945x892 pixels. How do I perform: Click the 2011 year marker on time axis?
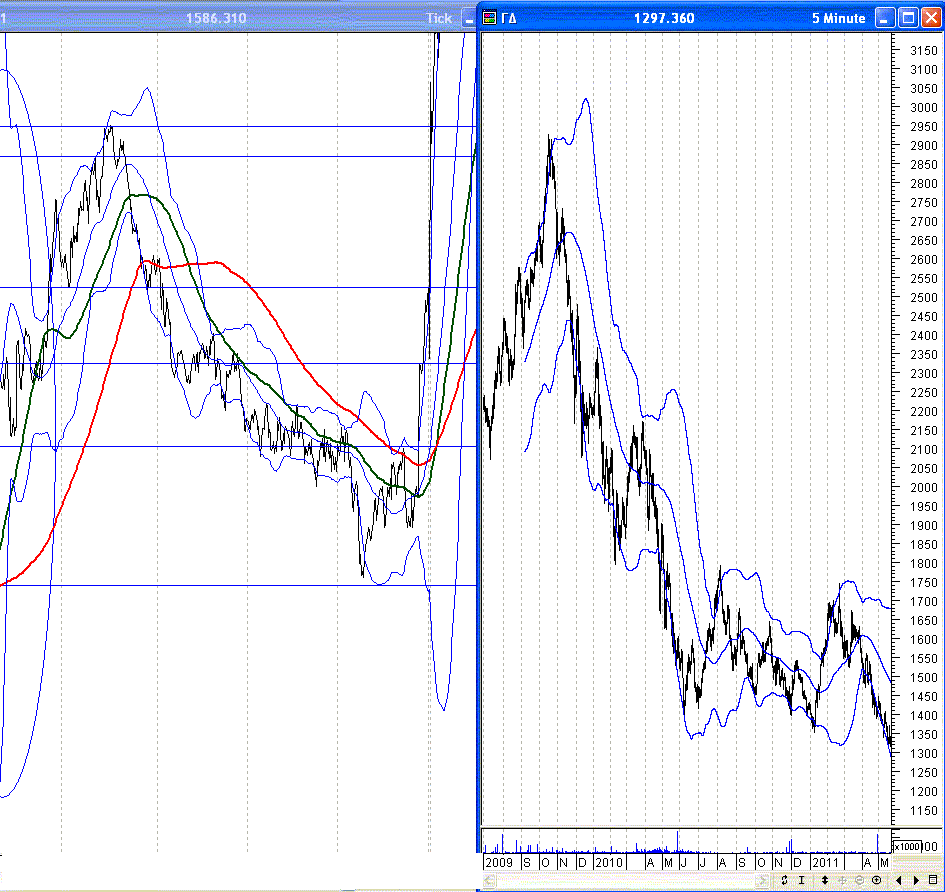[x=825, y=862]
